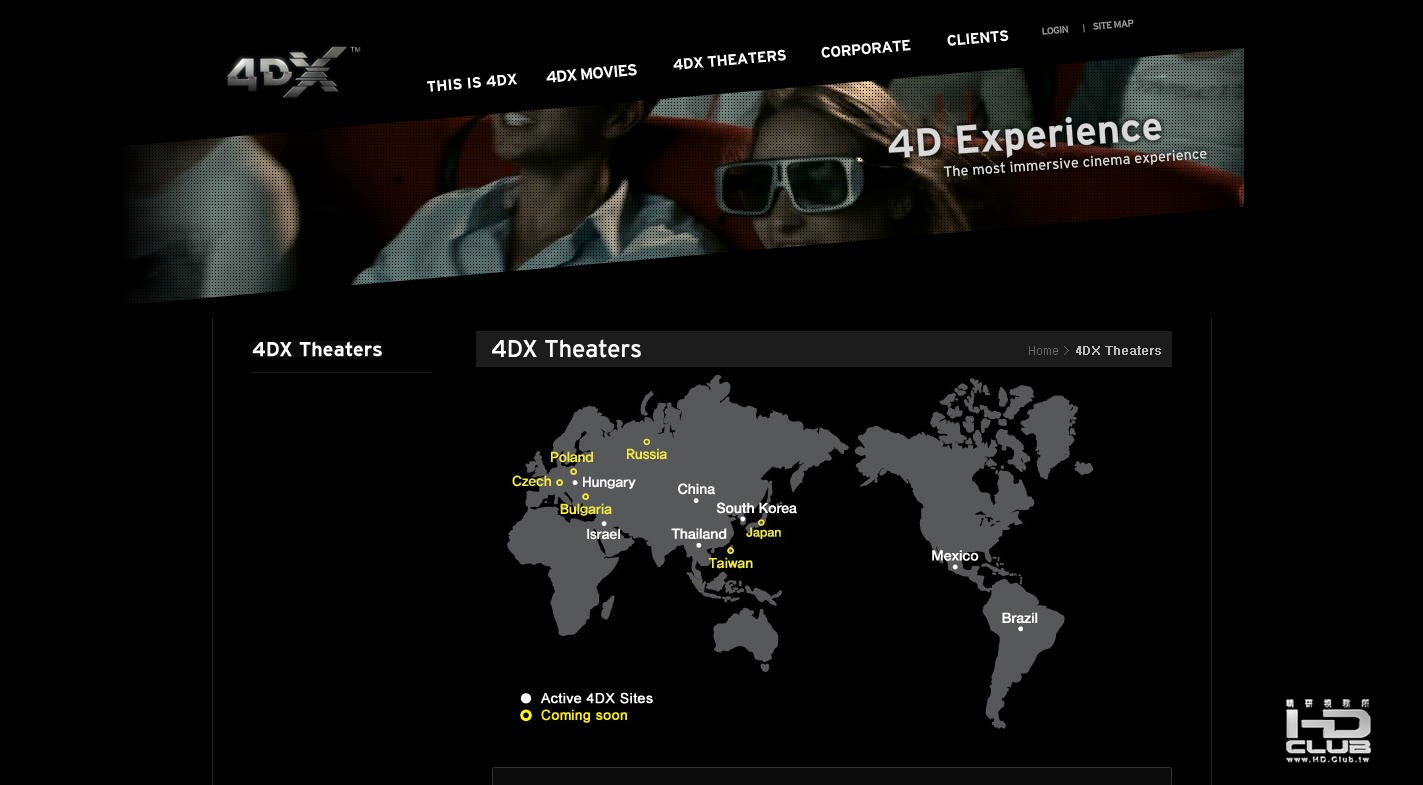1423x785 pixels.
Task: Click the Czech marker on the map
Action: click(x=559, y=483)
